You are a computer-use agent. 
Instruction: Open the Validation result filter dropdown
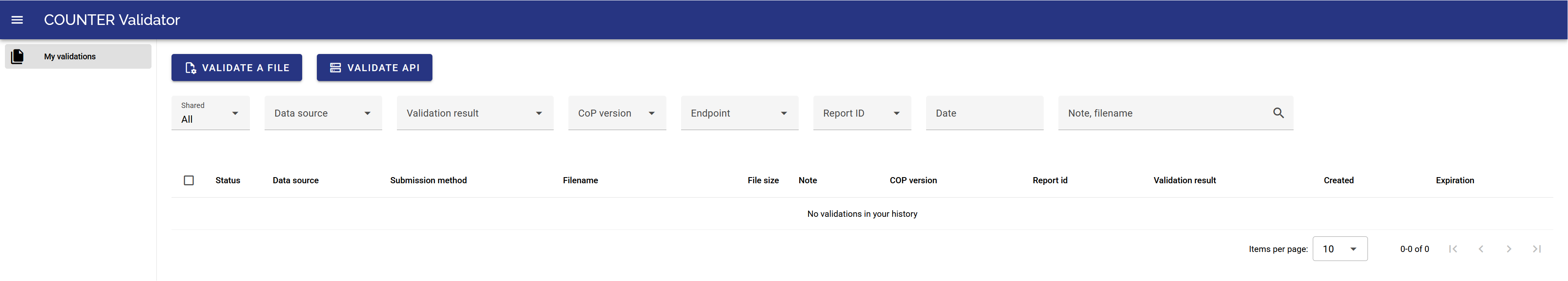pos(474,113)
